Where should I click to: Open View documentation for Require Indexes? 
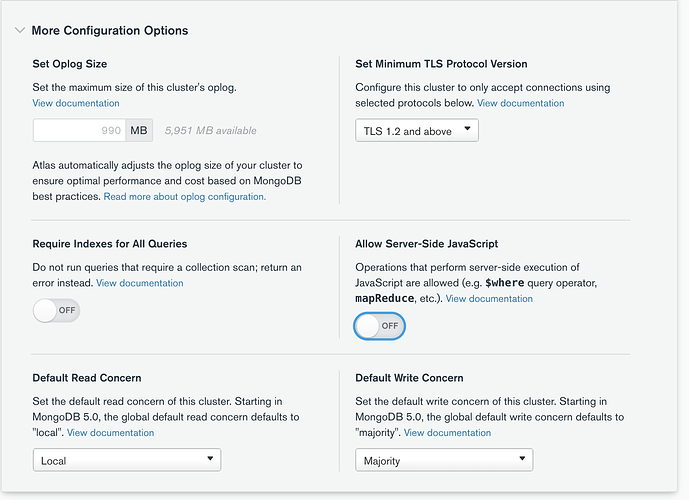pos(140,283)
